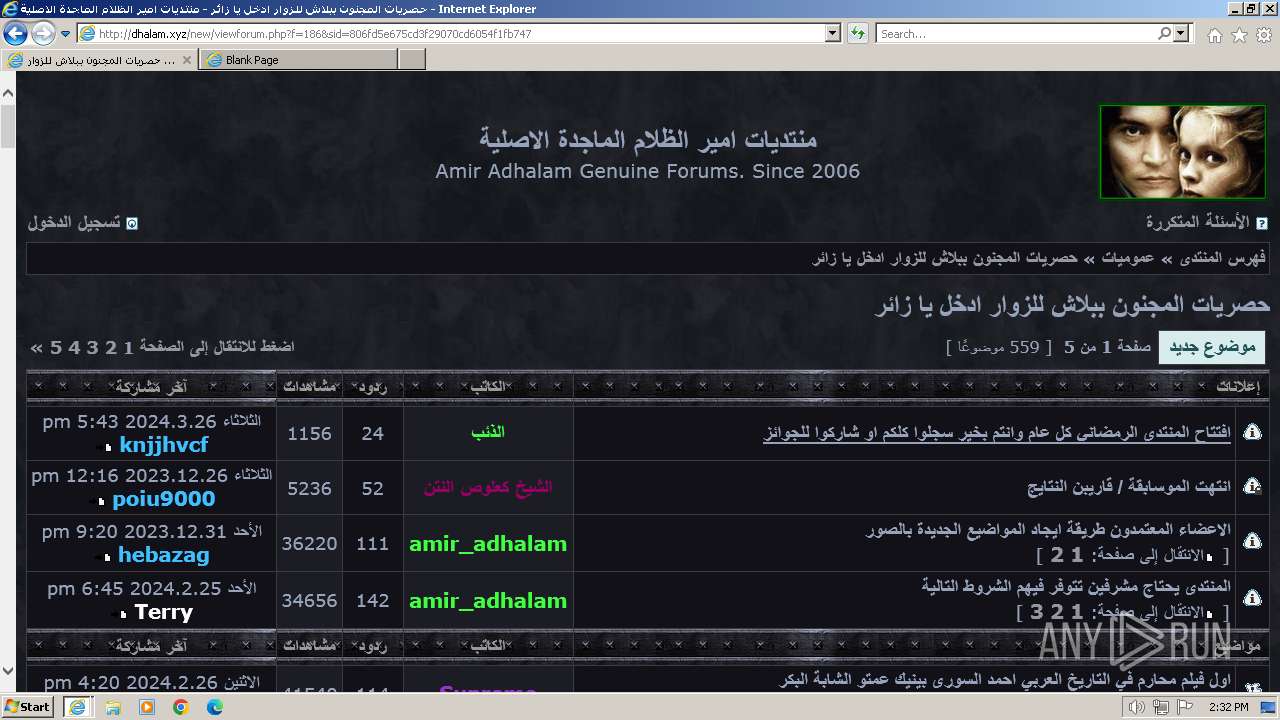Viewport: 1280px width, 720px height.
Task: Click the browser Forward arrow button
Action: [43, 33]
